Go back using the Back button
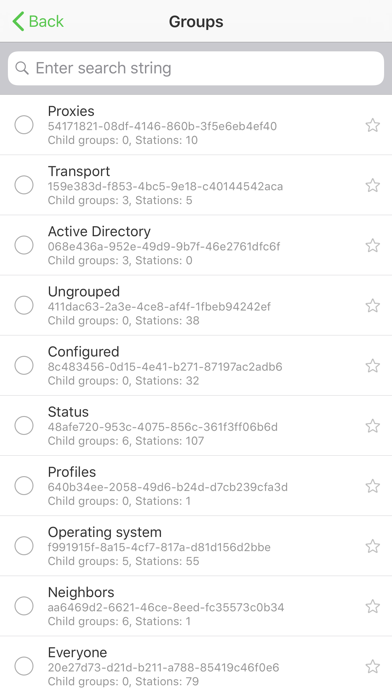This screenshot has height=696, width=392. [38, 21]
